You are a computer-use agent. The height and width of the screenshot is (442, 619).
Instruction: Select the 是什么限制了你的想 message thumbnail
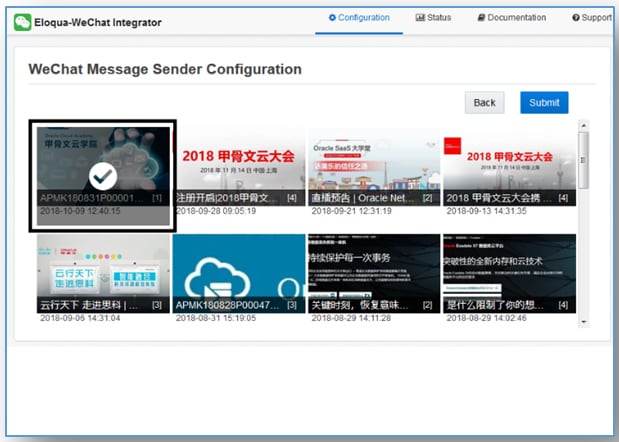pos(510,273)
